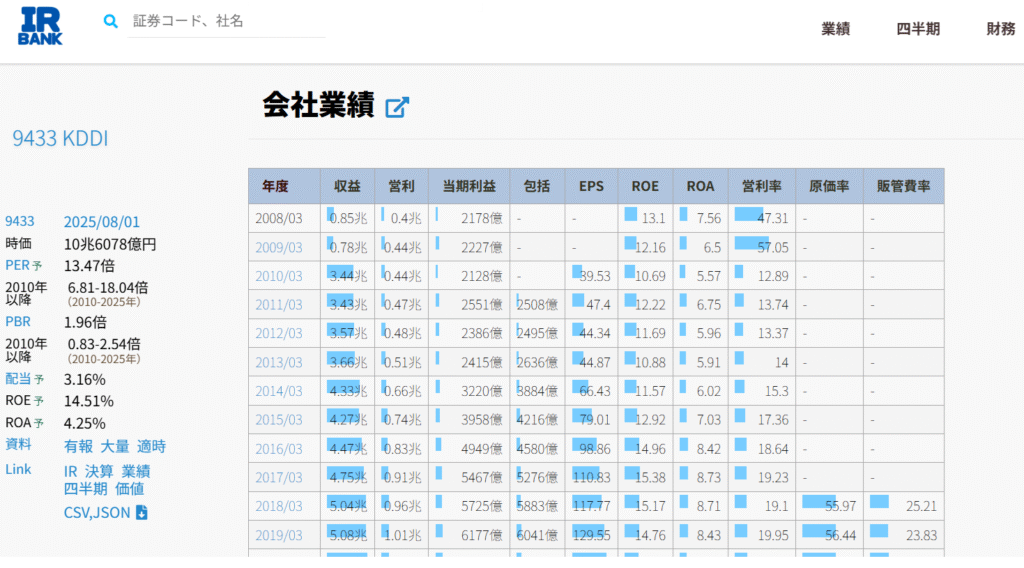Click the 9433 code link
Screen dimensions: 1024x568
(x=20, y=221)
